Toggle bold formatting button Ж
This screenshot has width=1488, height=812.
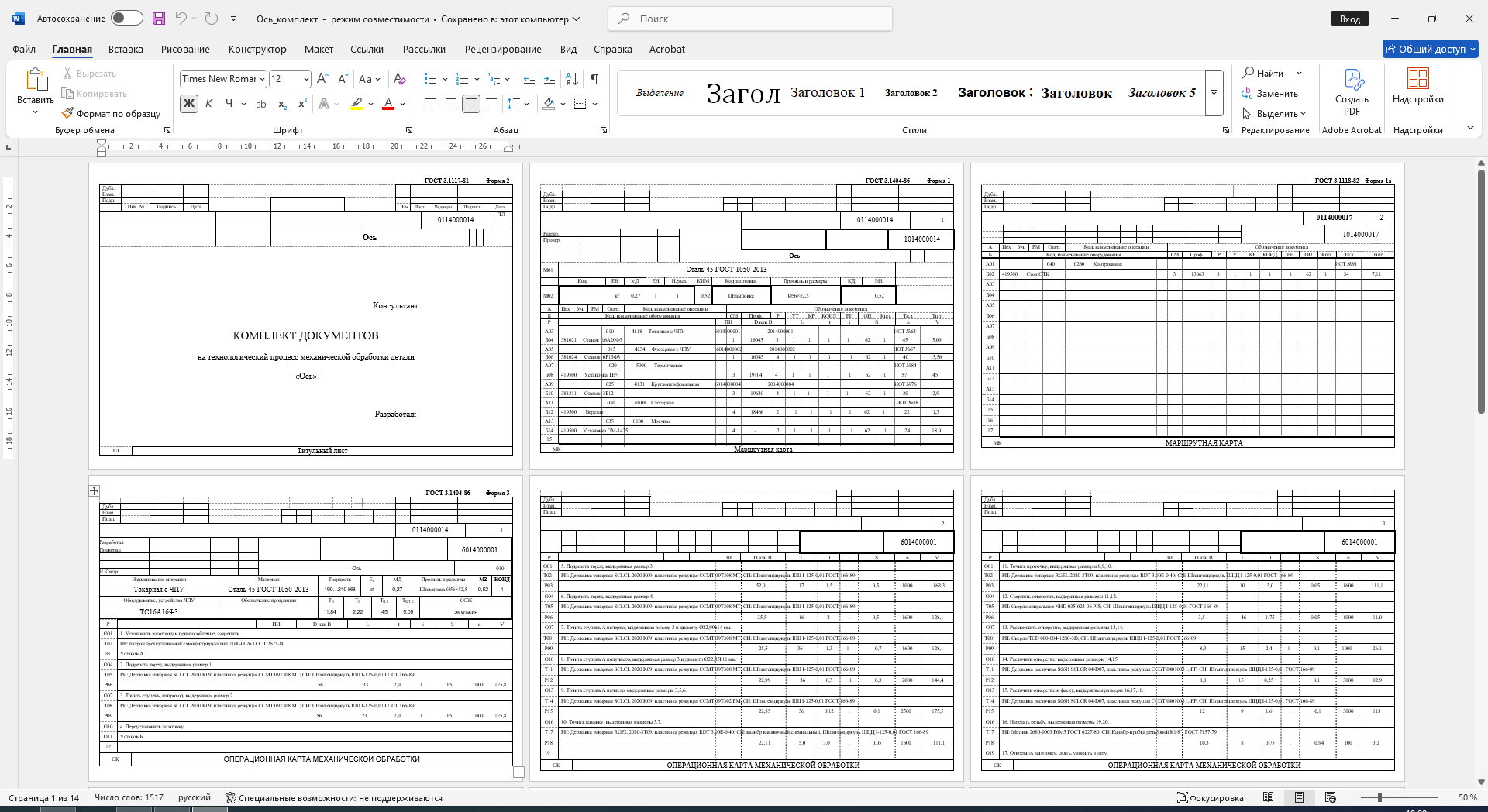(189, 104)
